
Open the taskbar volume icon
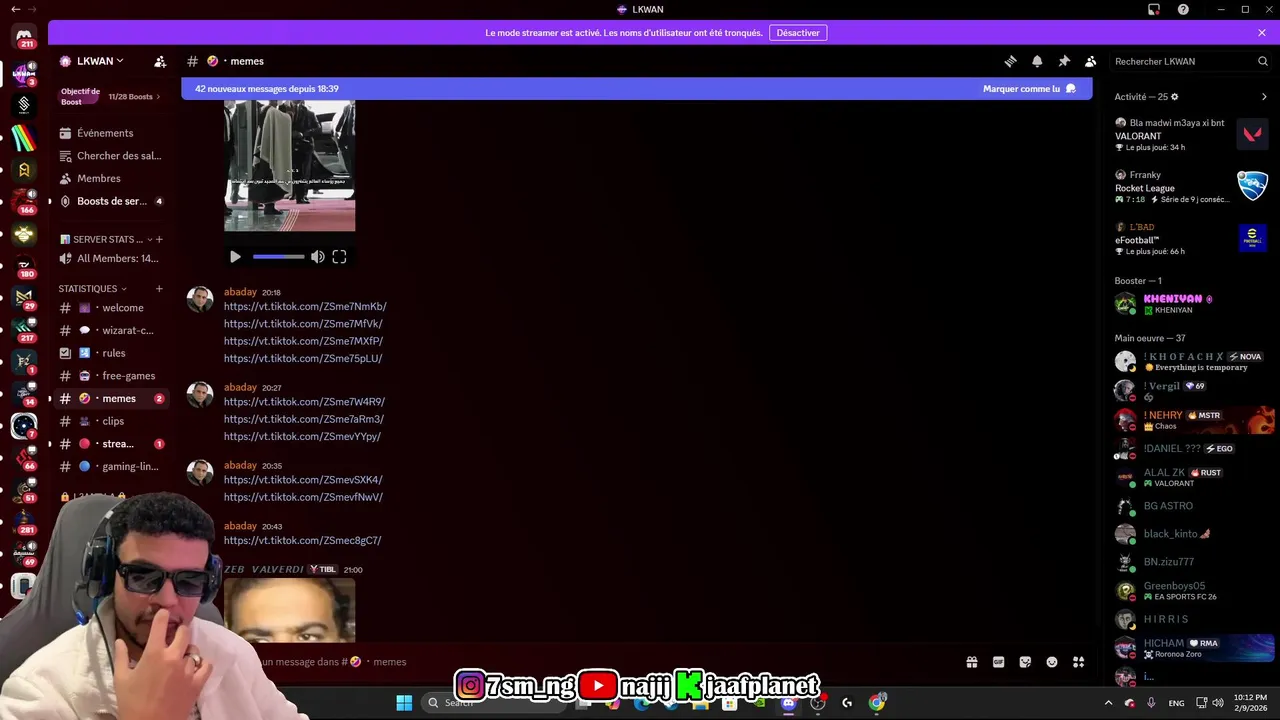[1218, 703]
